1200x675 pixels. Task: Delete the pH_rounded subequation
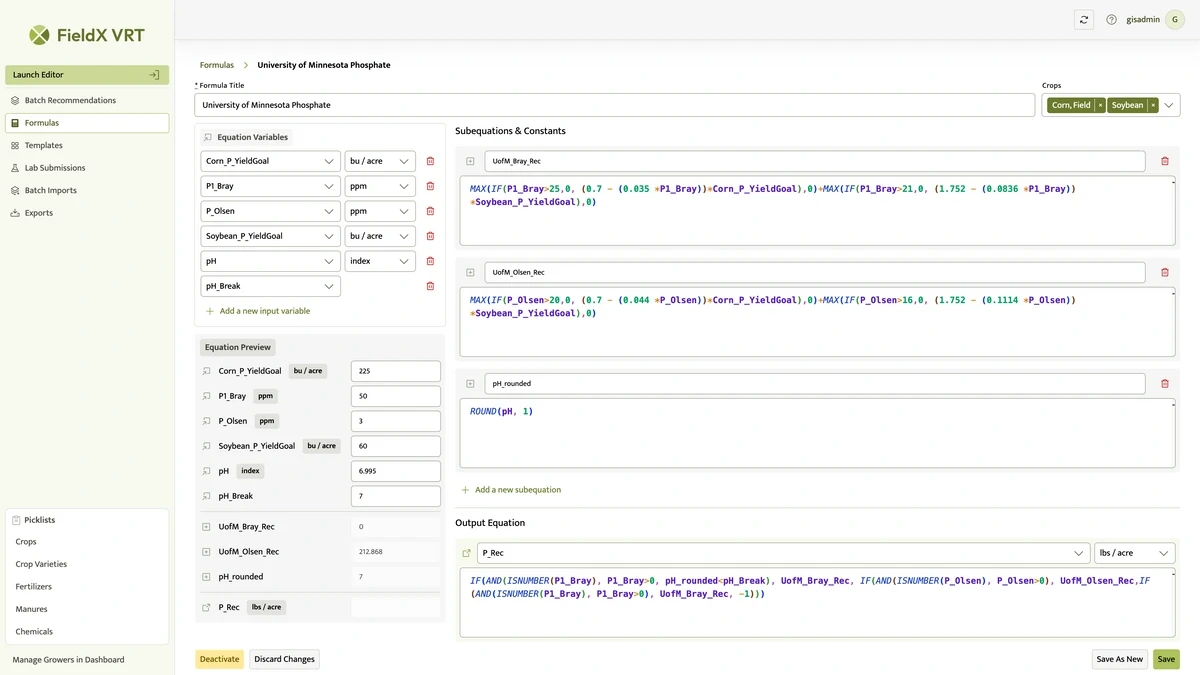pos(1164,383)
